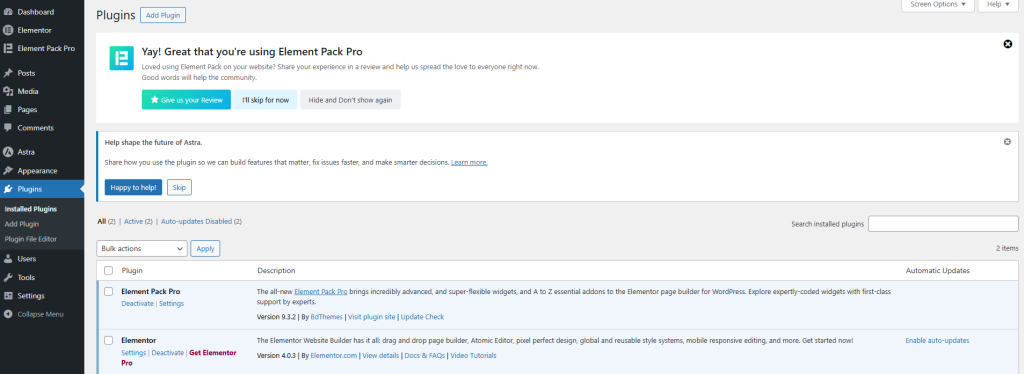This screenshot has width=1024, height=374.
Task: Click the Astra logo icon
Action: coord(8,152)
